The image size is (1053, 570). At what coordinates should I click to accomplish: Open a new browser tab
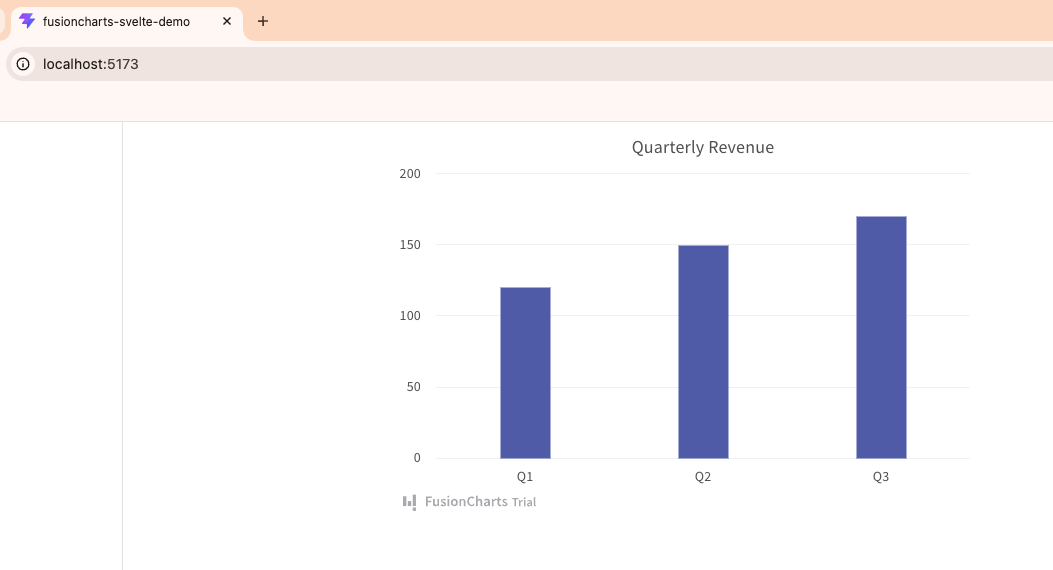[263, 21]
